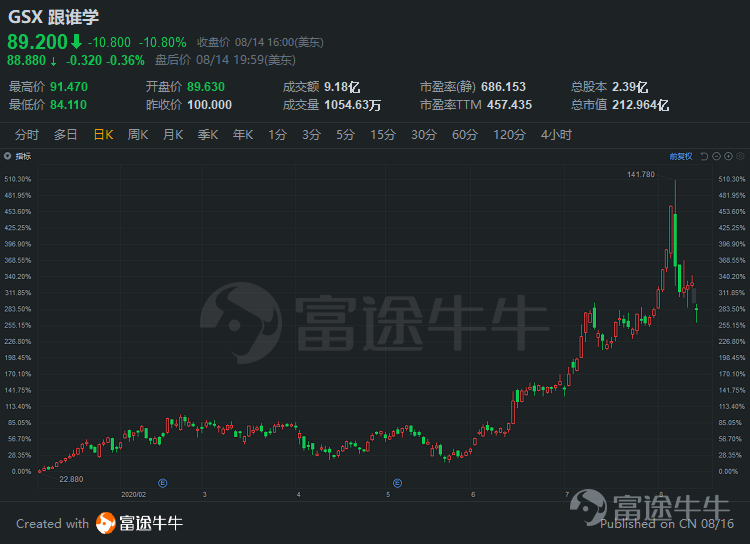
Task: Zoom out chart with minus circle icon
Action: [x=716, y=156]
